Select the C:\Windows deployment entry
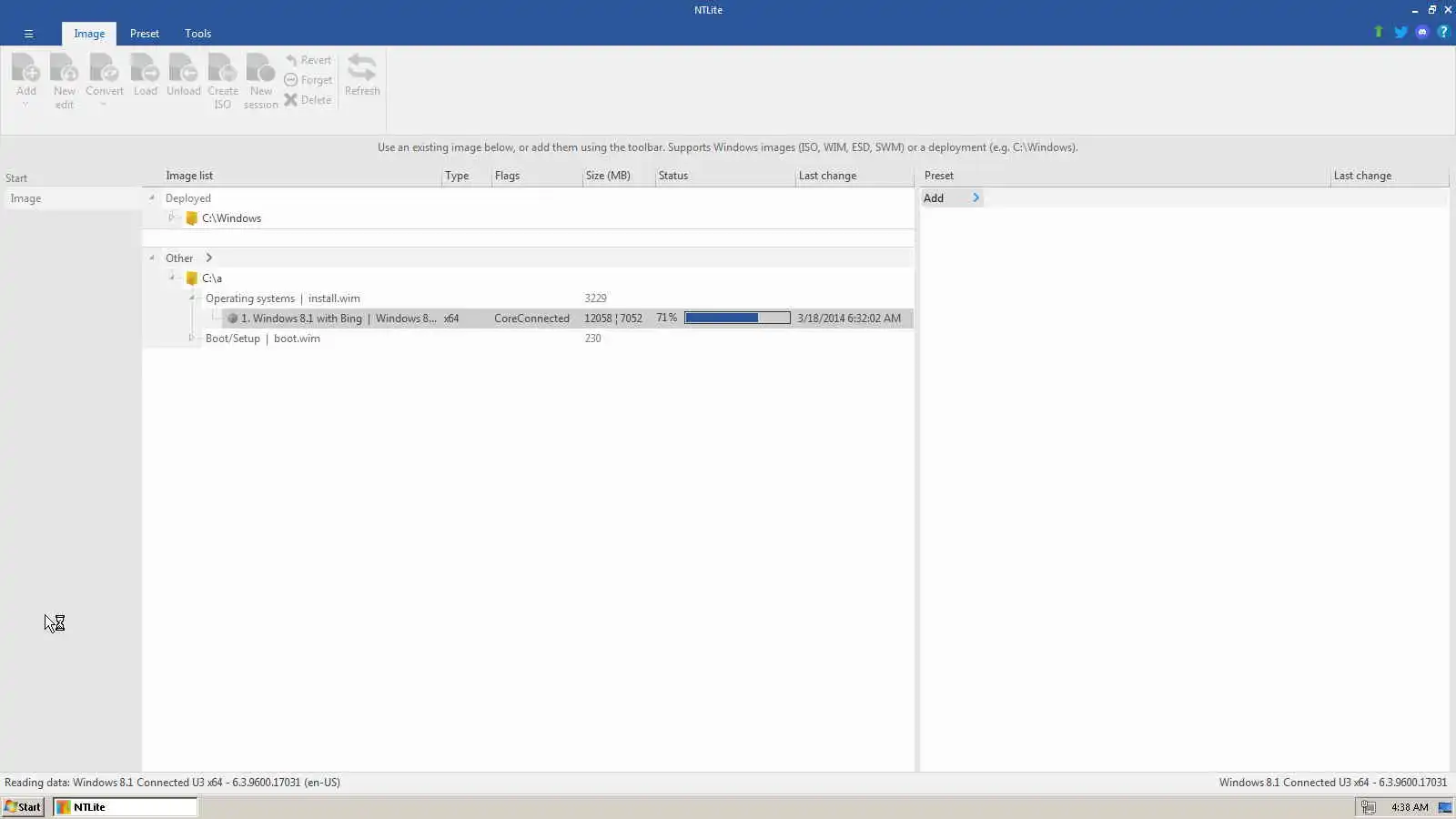1456x819 pixels. [231, 218]
